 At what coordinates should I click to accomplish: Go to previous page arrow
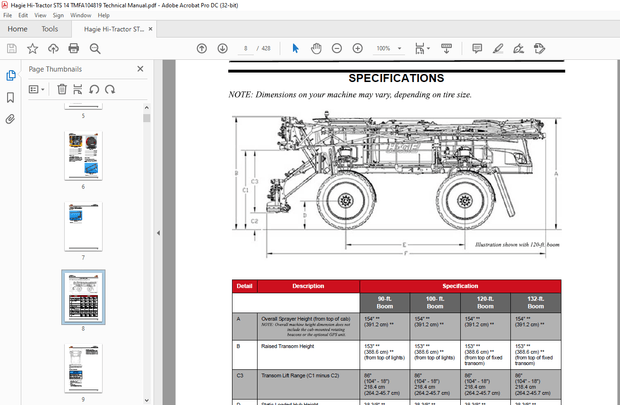tap(202, 48)
